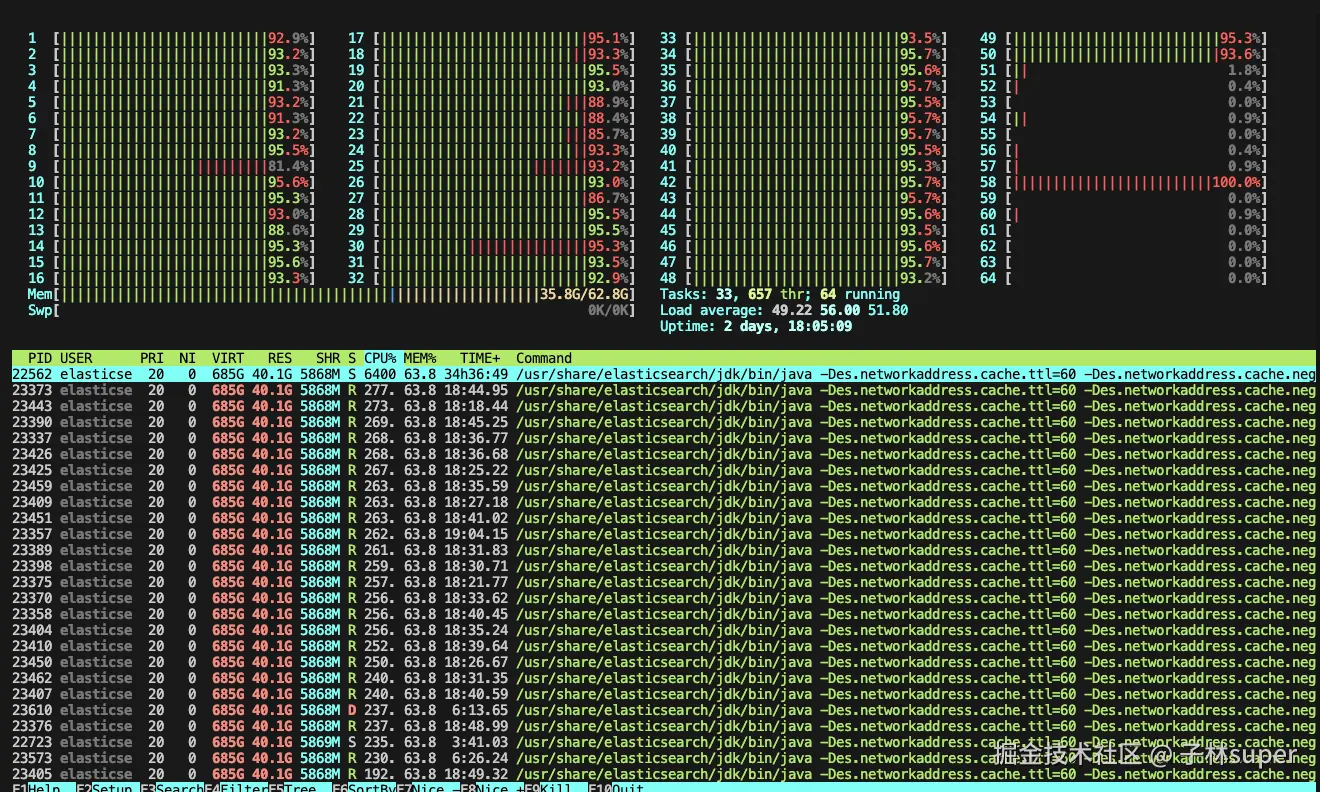Click the Uptime line
The image size is (1320, 792).
(x=756, y=326)
